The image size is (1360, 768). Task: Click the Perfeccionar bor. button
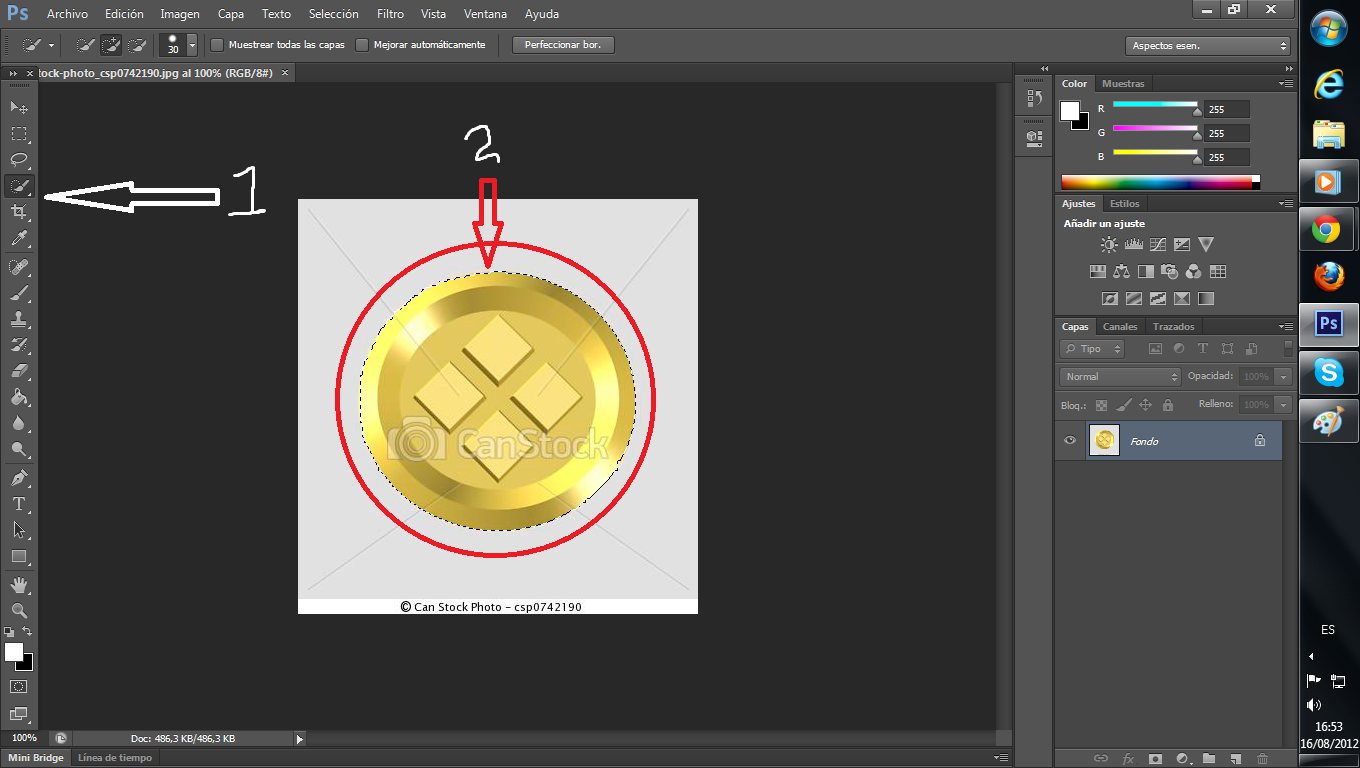point(562,44)
